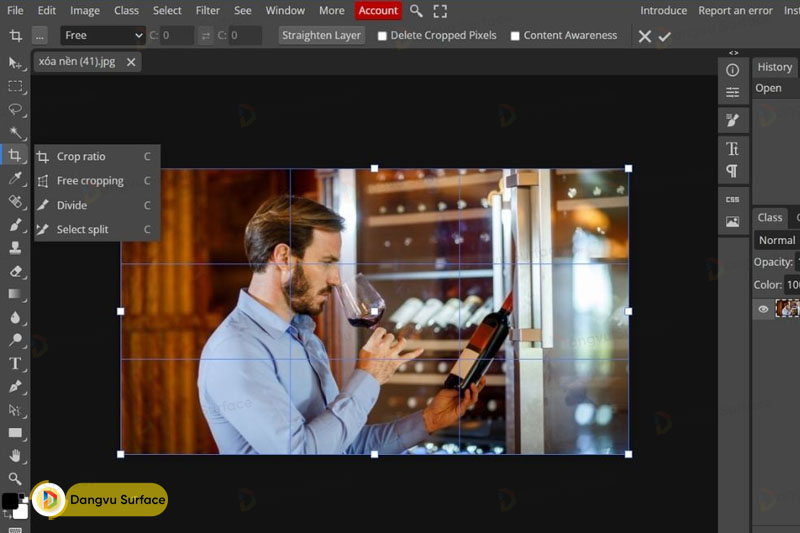Open the Free crop ratio dropdown
Viewport: 800px width, 533px height.
point(103,36)
